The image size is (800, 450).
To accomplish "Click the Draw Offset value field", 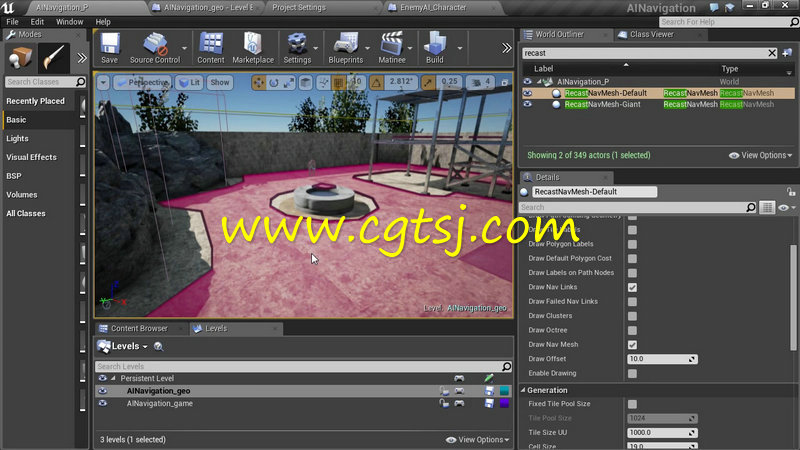I will pos(662,359).
